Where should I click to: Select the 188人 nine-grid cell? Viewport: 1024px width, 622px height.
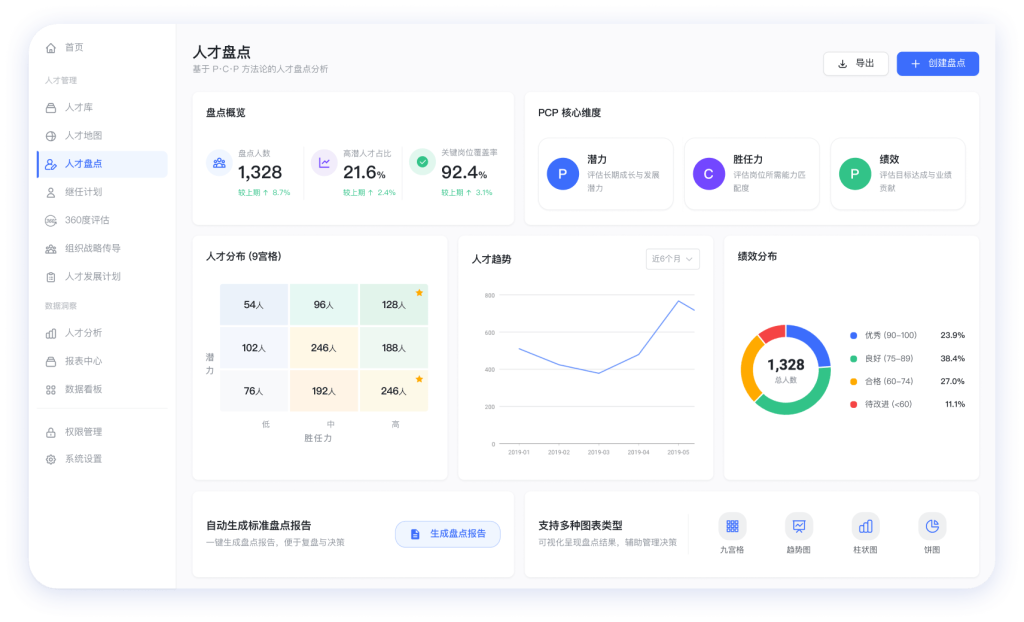(394, 348)
